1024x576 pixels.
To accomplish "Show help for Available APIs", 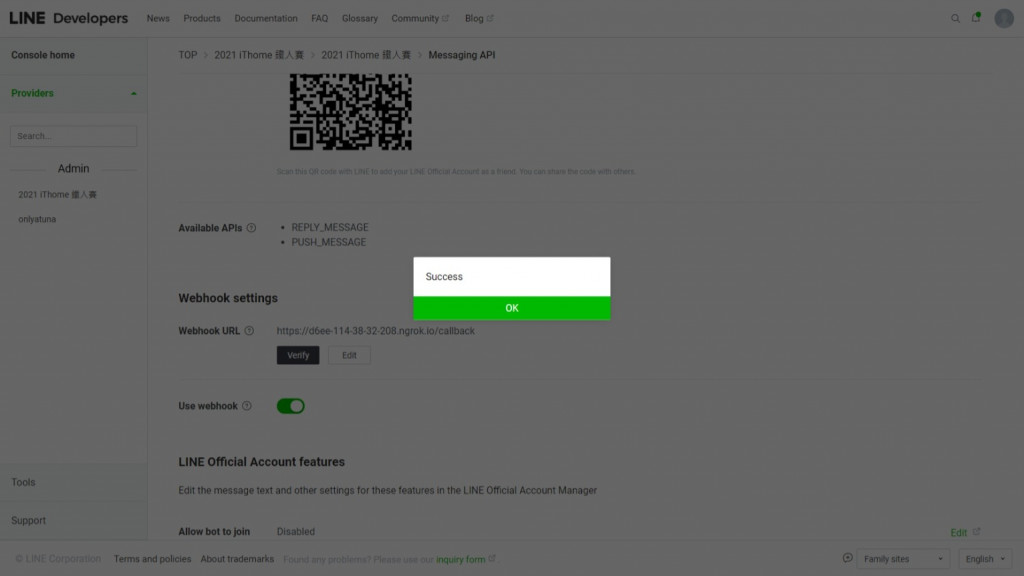I will click(251, 228).
